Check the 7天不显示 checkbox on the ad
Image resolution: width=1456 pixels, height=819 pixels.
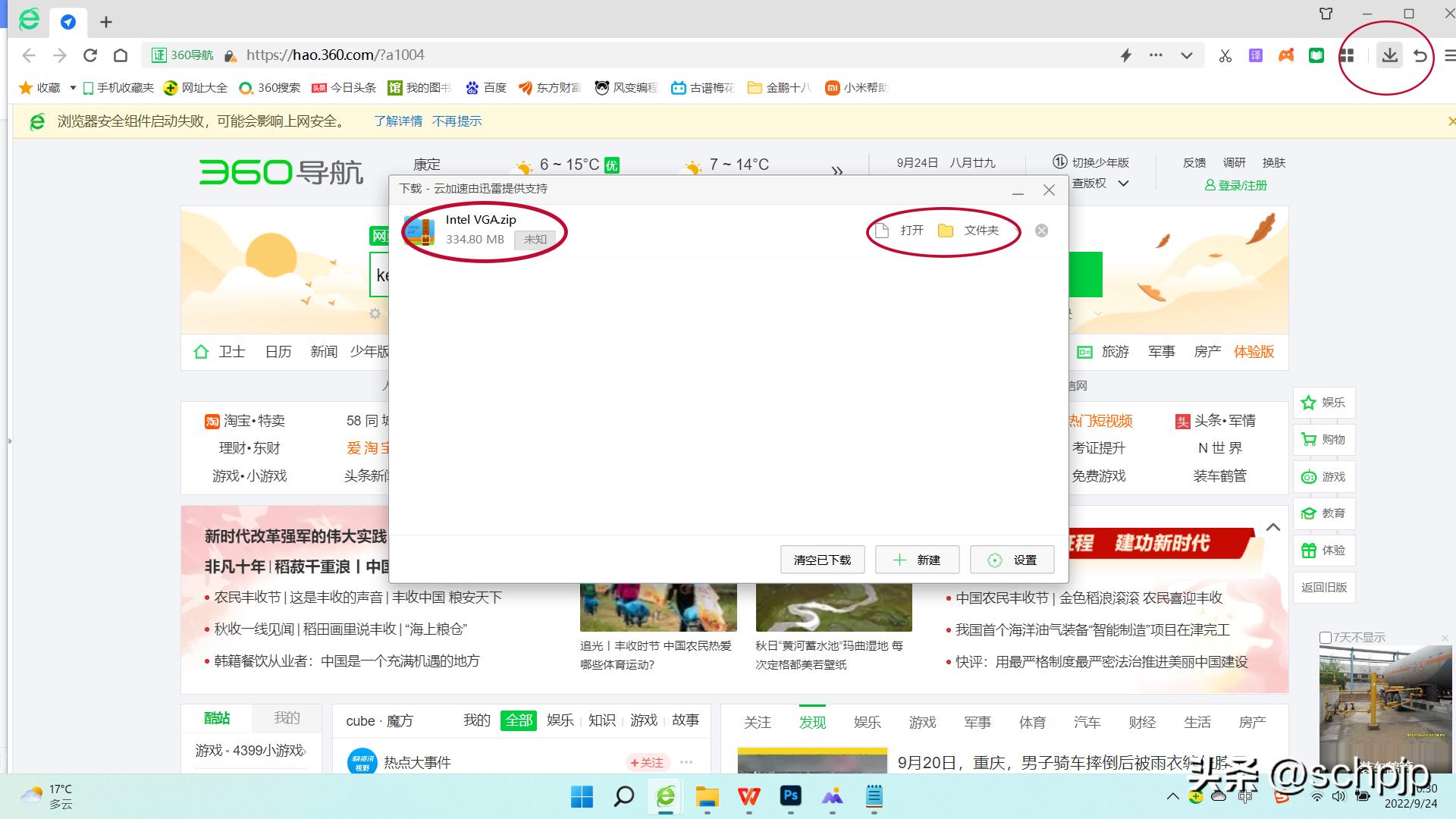click(1326, 638)
